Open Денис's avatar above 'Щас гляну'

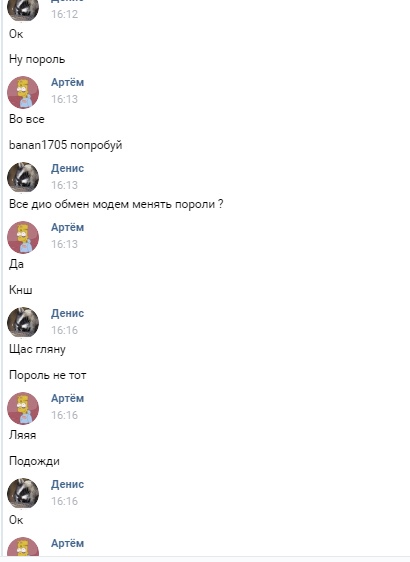click(23, 323)
